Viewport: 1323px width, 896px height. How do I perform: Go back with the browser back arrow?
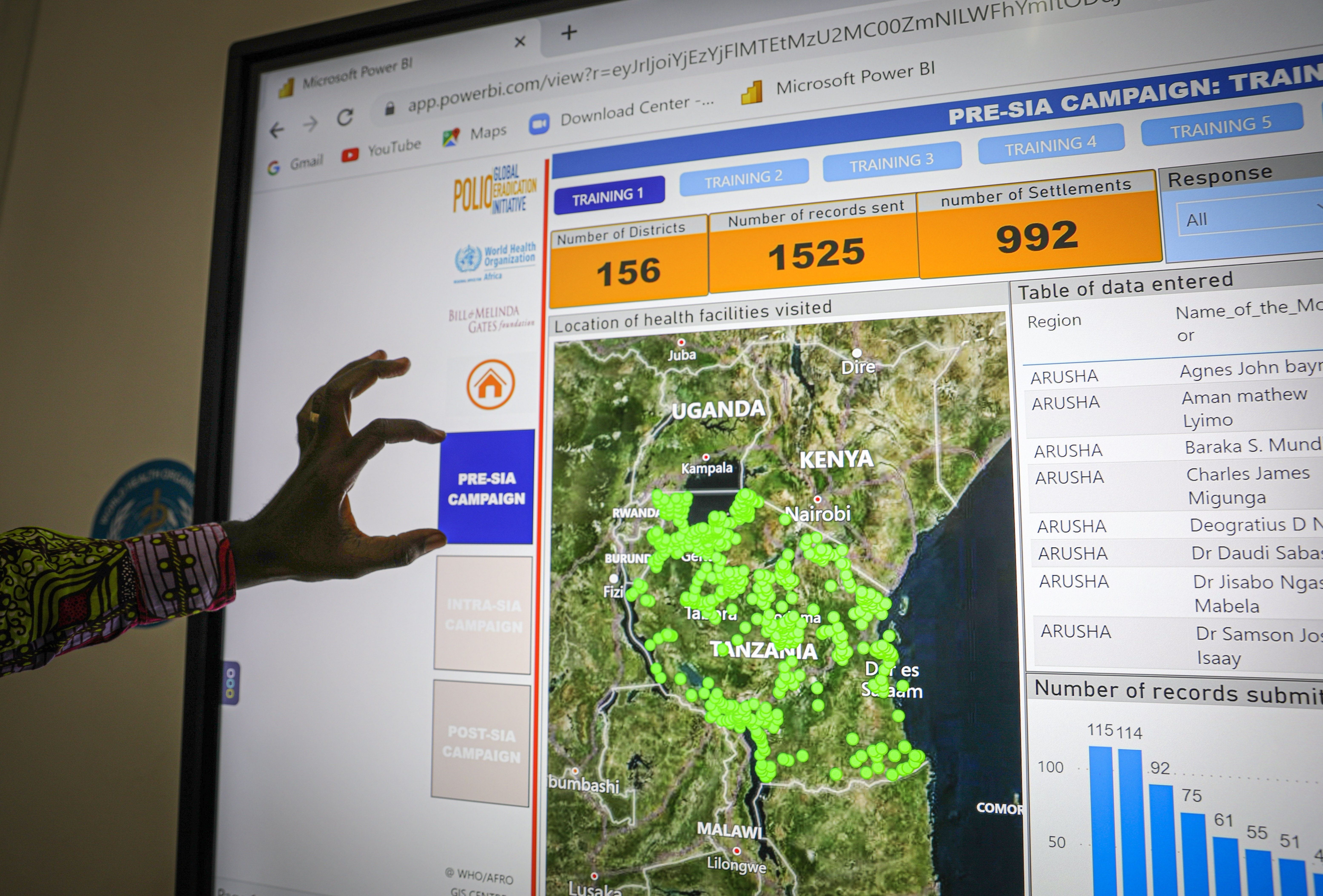click(x=277, y=130)
